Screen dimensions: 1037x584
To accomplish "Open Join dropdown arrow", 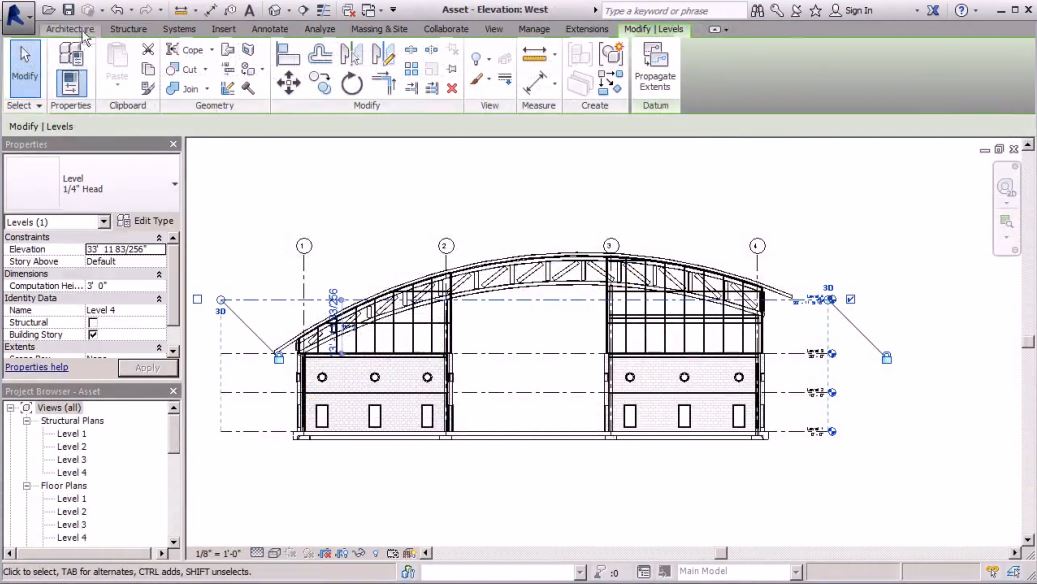I will [207, 89].
